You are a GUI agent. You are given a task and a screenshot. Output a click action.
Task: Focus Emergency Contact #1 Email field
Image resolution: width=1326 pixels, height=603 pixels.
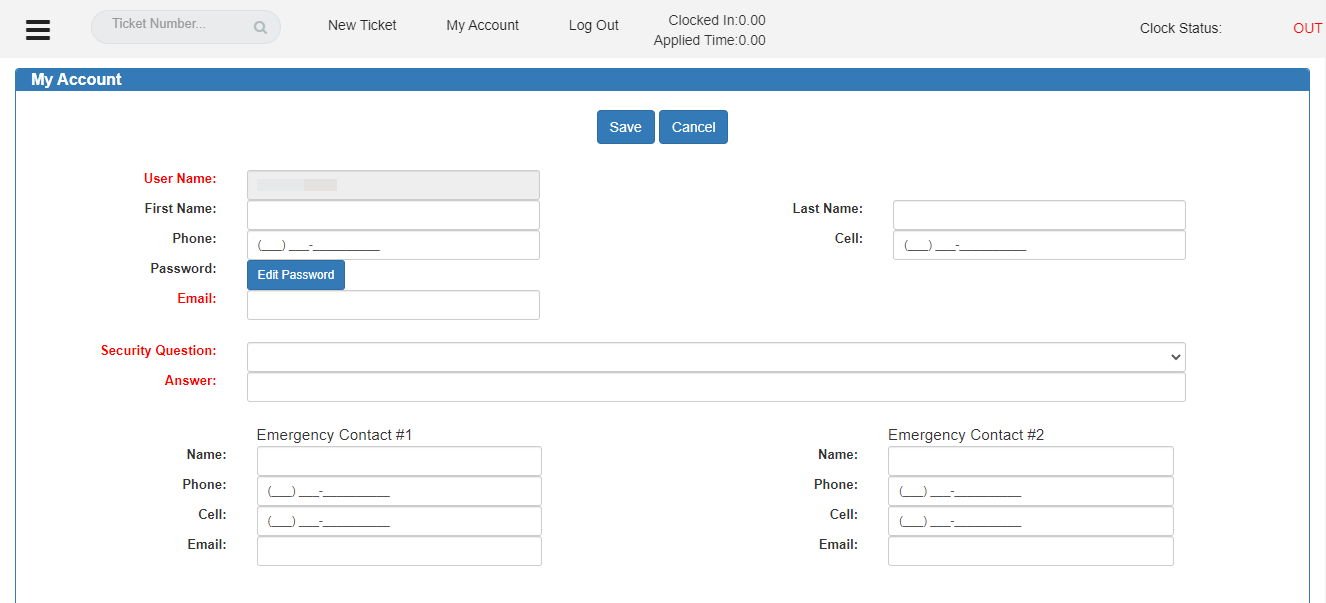pyautogui.click(x=399, y=551)
